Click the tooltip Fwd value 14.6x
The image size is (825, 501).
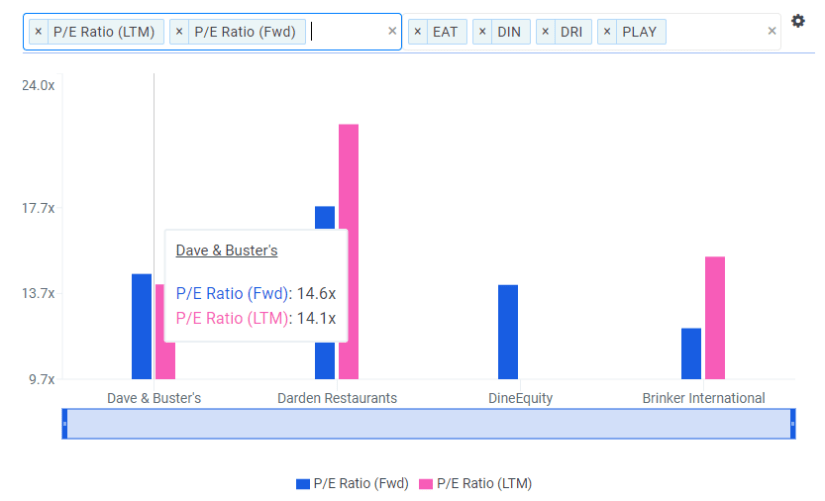[316, 293]
